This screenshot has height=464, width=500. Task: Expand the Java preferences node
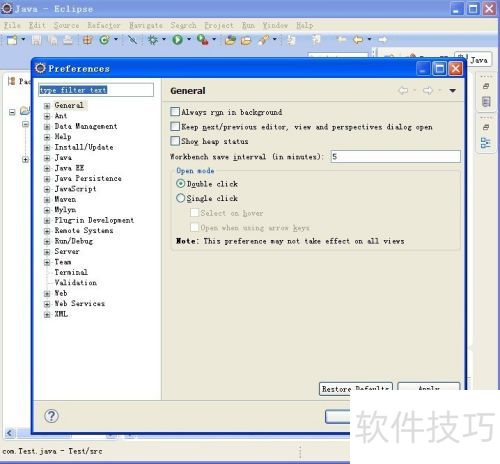click(x=47, y=158)
